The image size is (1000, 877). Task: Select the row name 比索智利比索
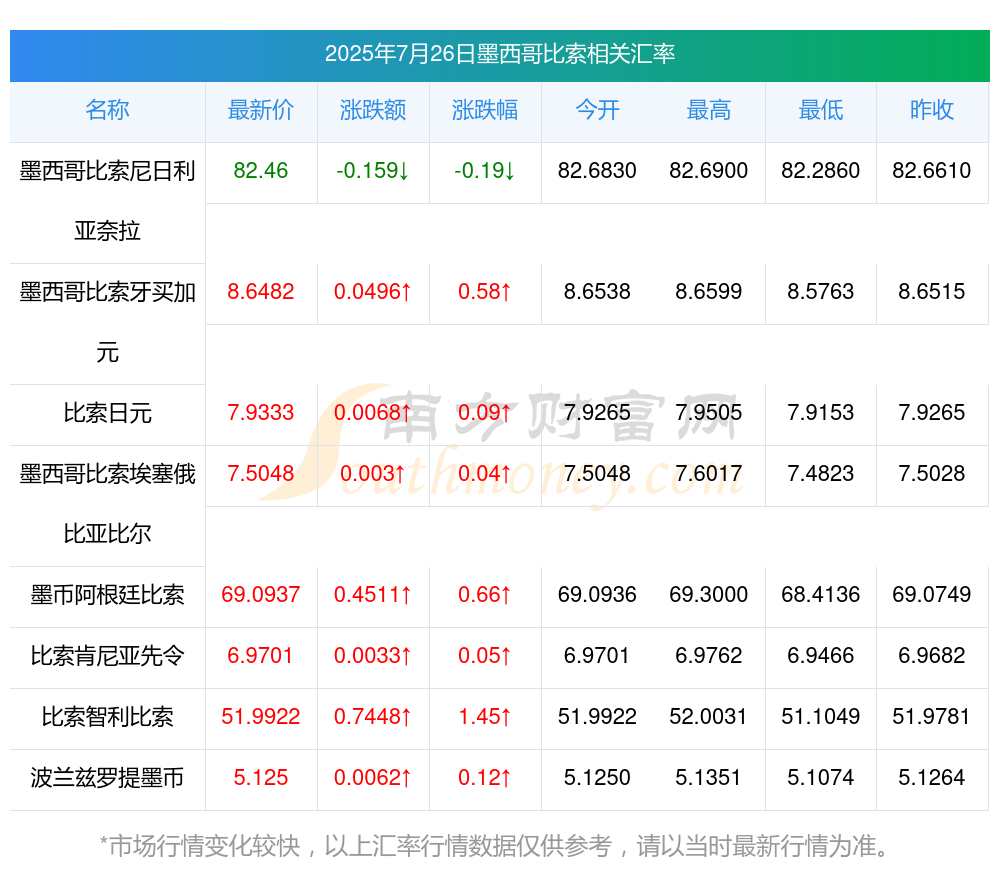[x=107, y=717]
